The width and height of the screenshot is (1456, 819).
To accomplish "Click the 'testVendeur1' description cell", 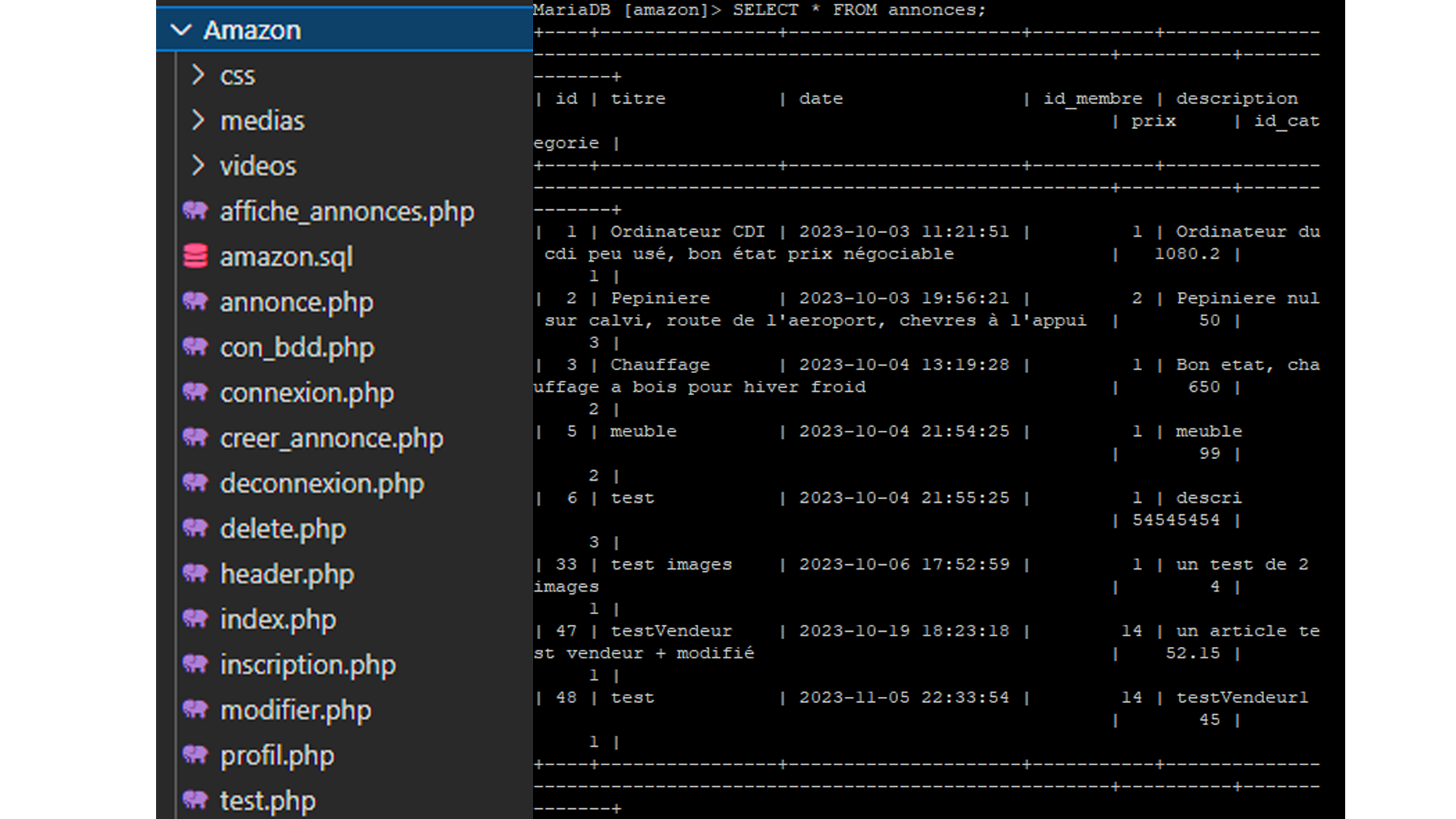I will click(1242, 698).
